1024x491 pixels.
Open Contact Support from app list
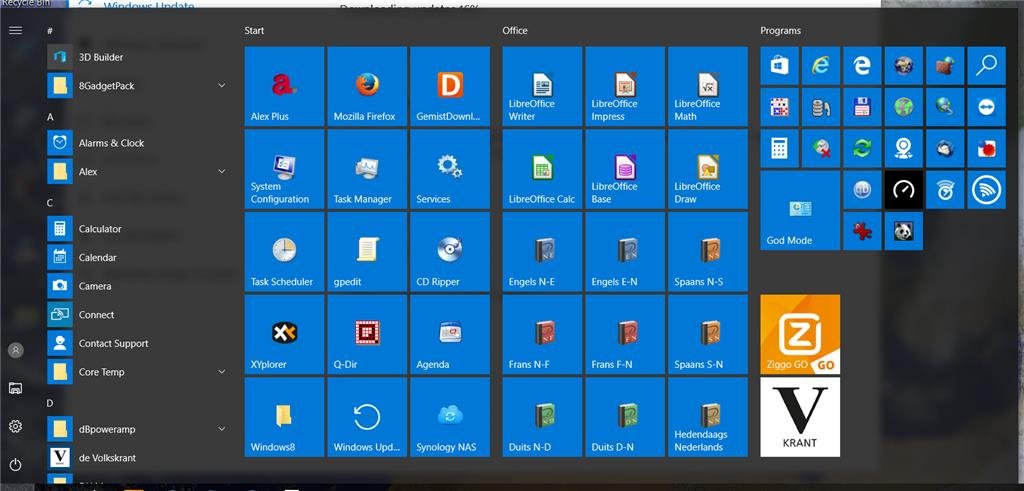(x=137, y=343)
